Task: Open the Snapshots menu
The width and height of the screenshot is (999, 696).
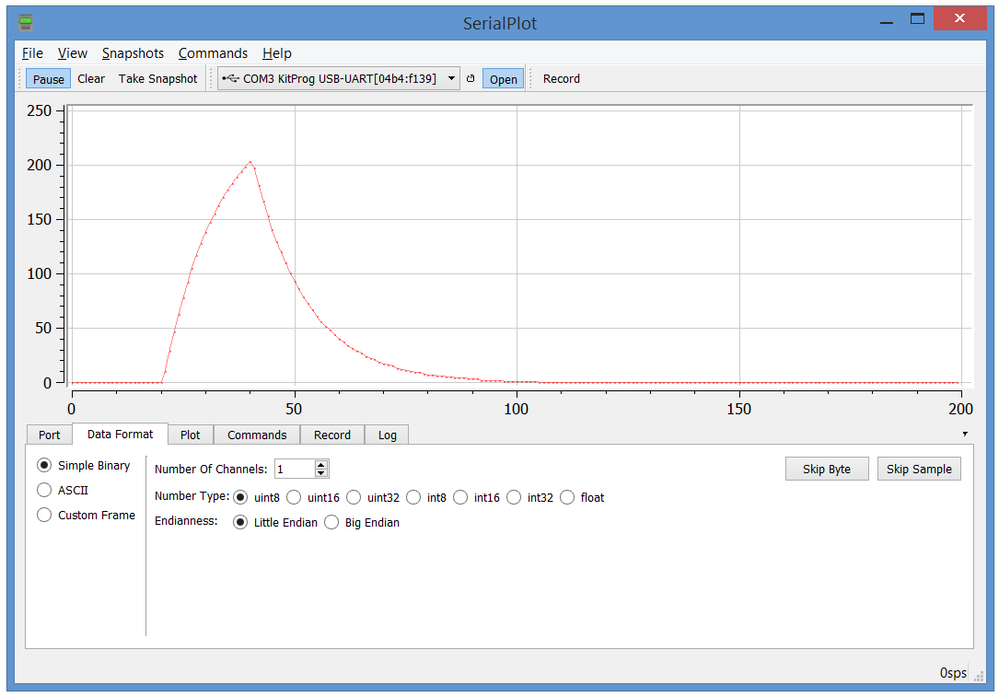Action: tap(133, 53)
